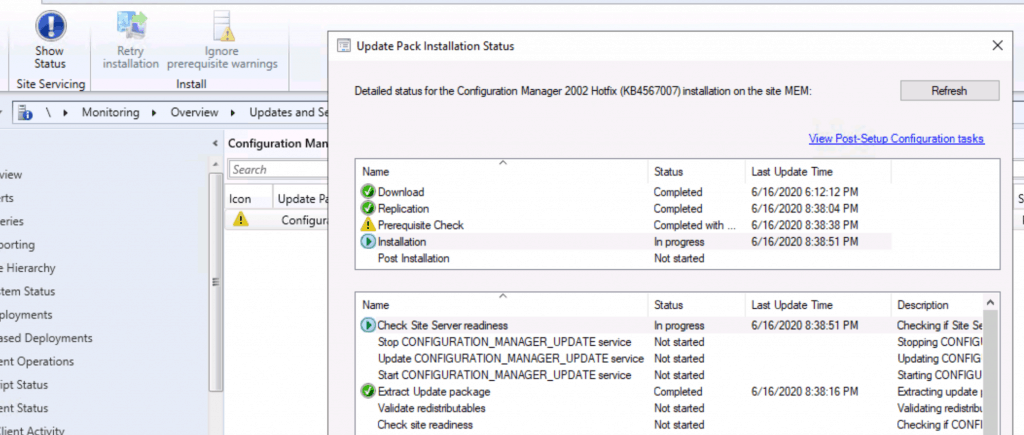Select the Replication row

(624, 208)
